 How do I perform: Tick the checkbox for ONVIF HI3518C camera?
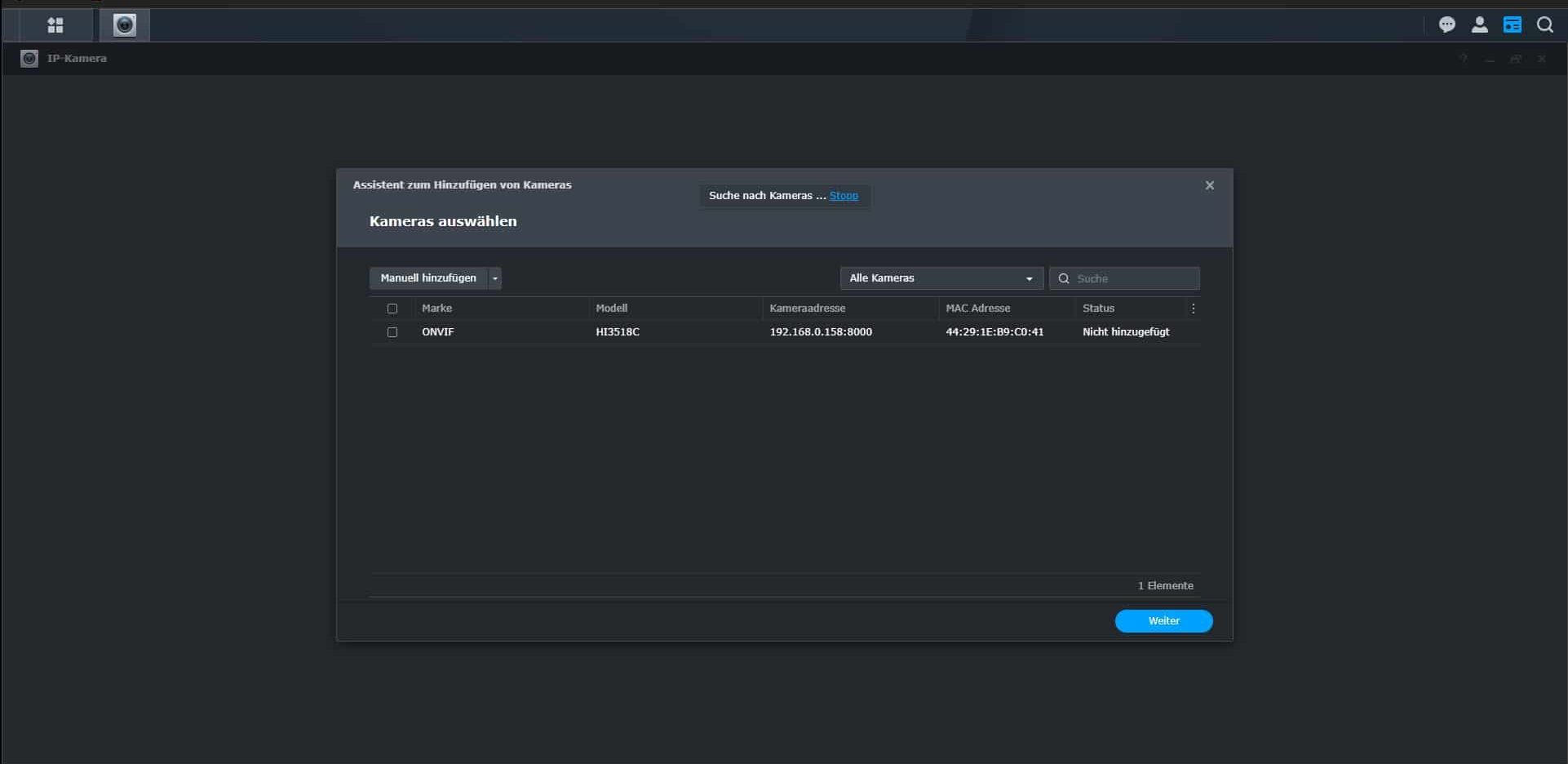(x=392, y=332)
